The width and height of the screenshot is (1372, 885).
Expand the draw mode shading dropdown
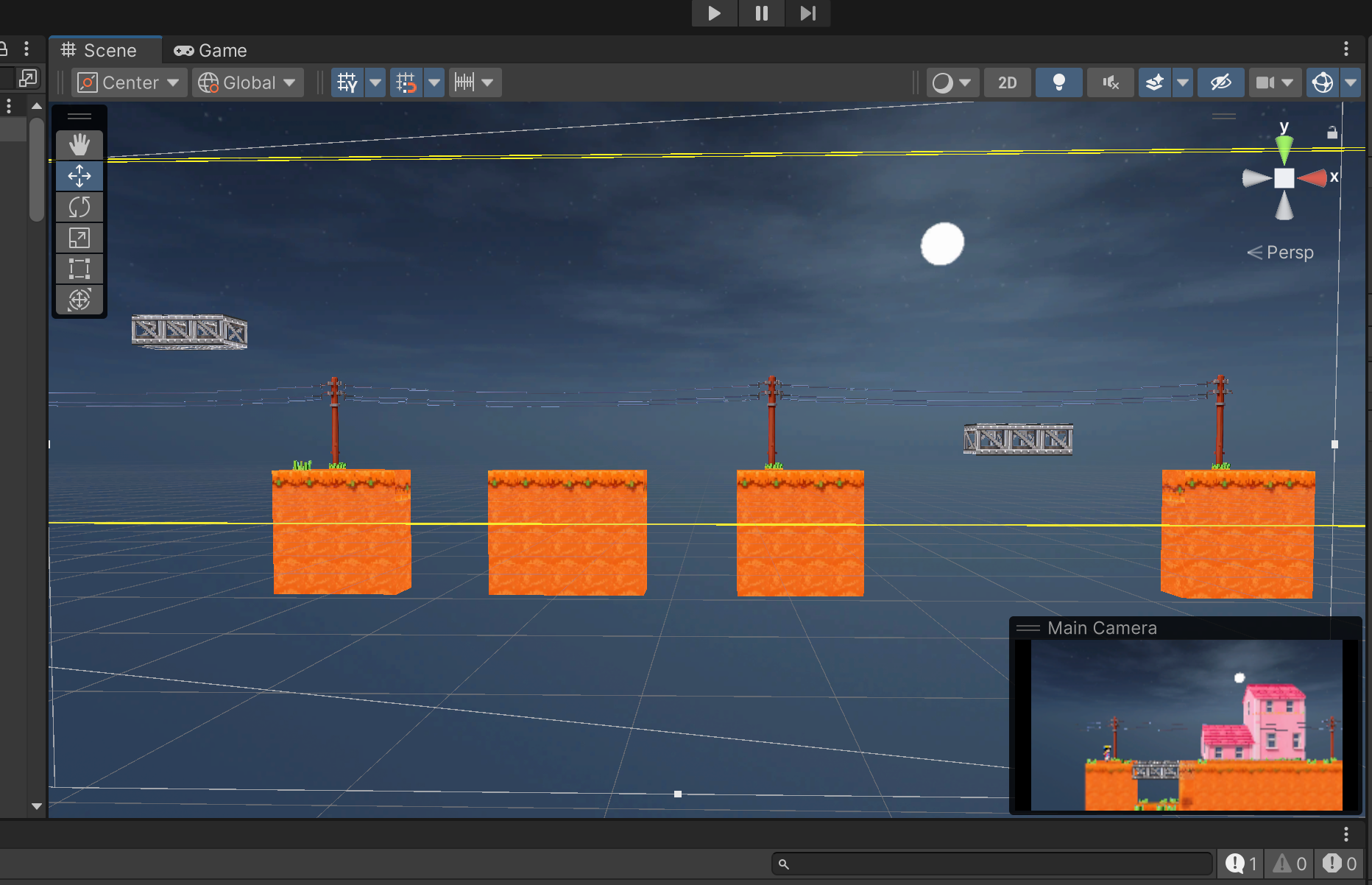[952, 82]
